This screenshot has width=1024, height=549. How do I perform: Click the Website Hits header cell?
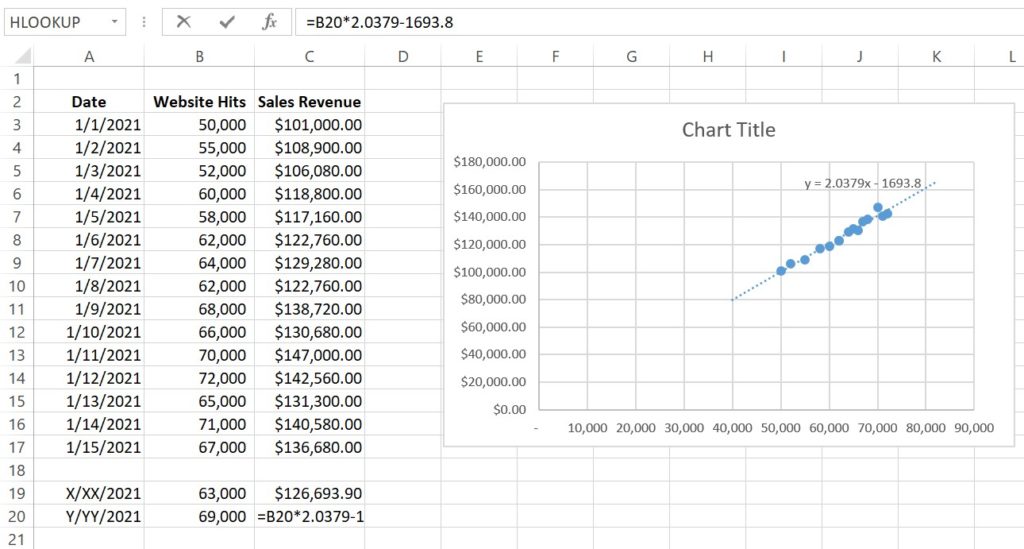[199, 101]
